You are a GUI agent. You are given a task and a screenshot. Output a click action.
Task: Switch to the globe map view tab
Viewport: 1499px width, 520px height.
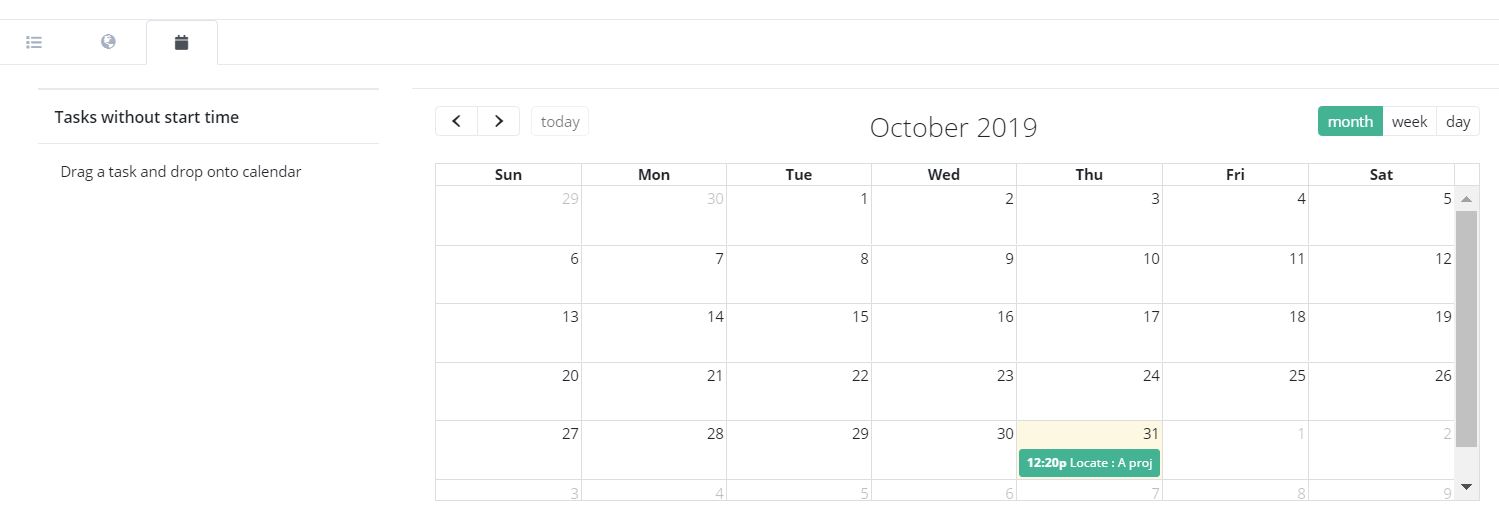108,42
